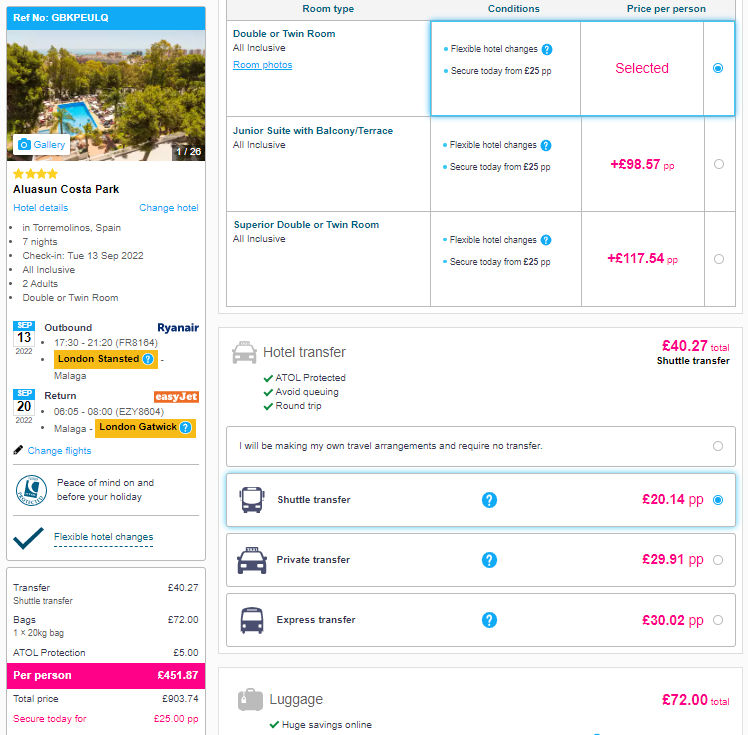The height and width of the screenshot is (735, 748).
Task: Click the Ryanair airline logo
Action: click(178, 328)
